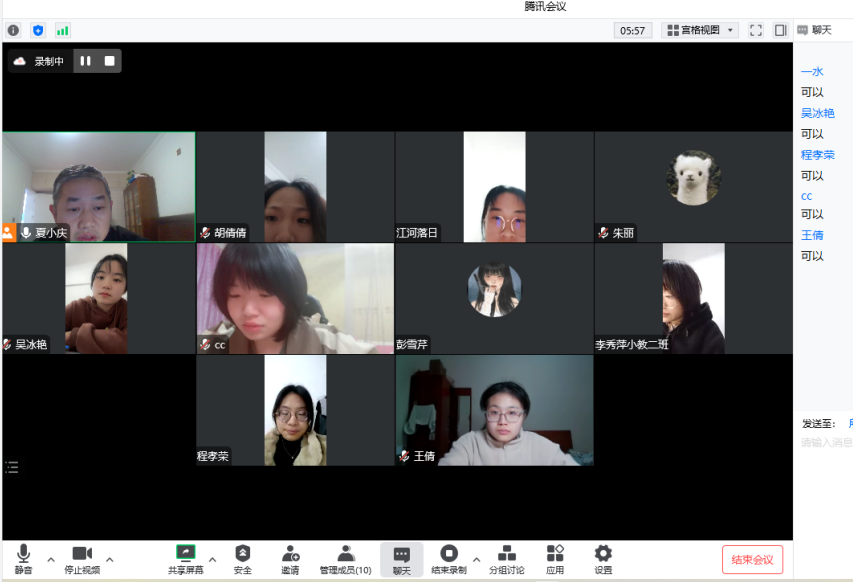Toggle 停止视频 camera off
The image size is (853, 582).
tap(82, 559)
